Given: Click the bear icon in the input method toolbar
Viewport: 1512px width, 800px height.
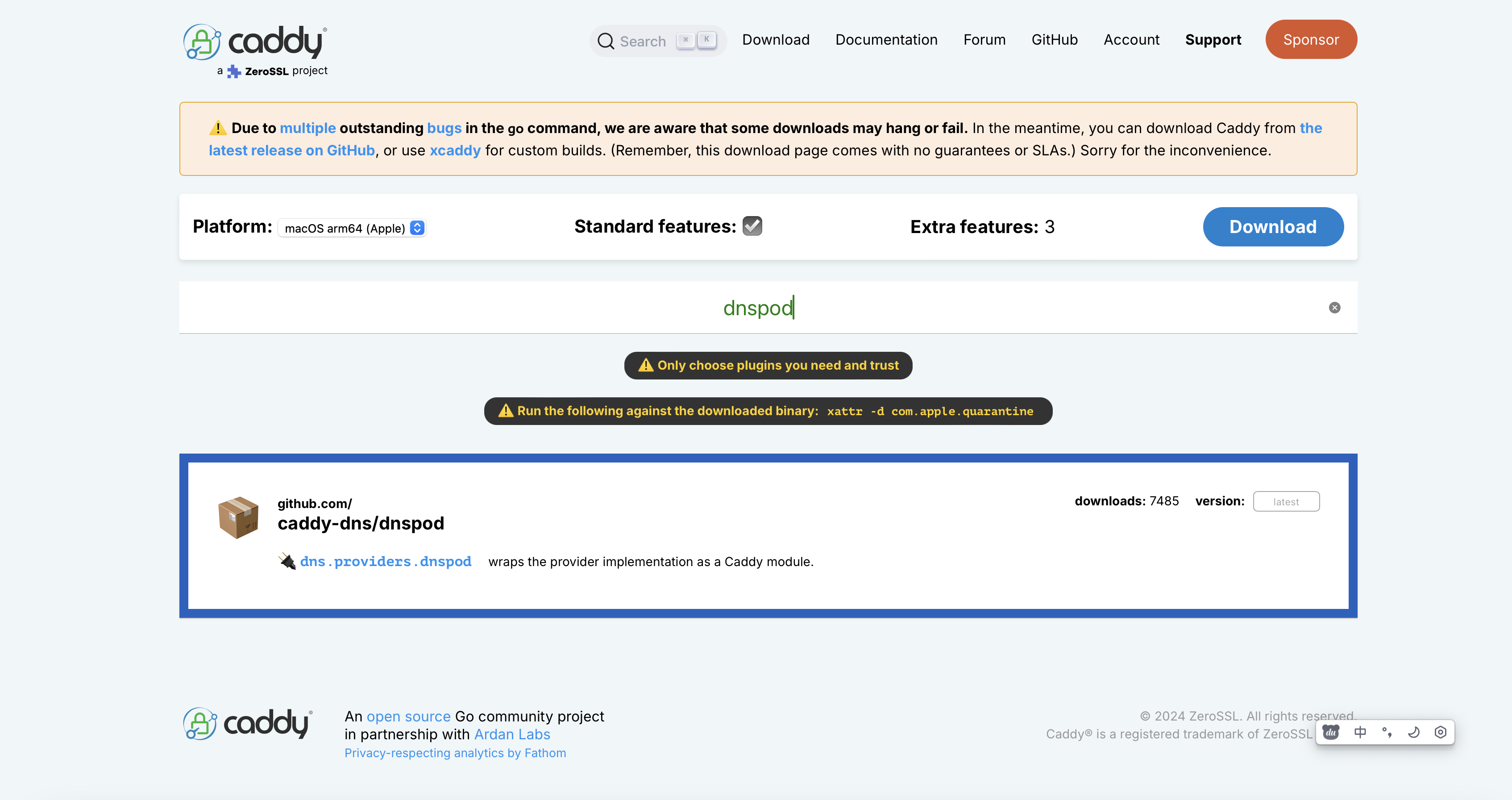Looking at the screenshot, I should 1331,732.
